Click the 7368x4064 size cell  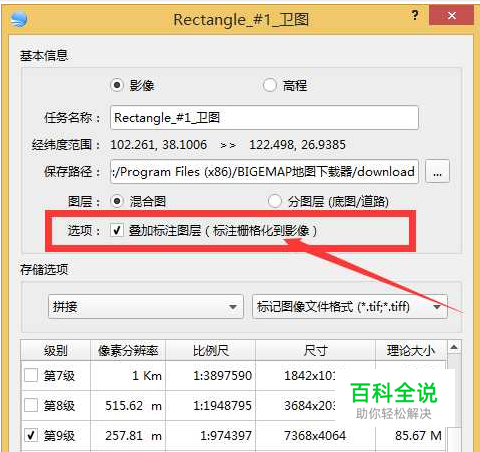click(x=315, y=435)
